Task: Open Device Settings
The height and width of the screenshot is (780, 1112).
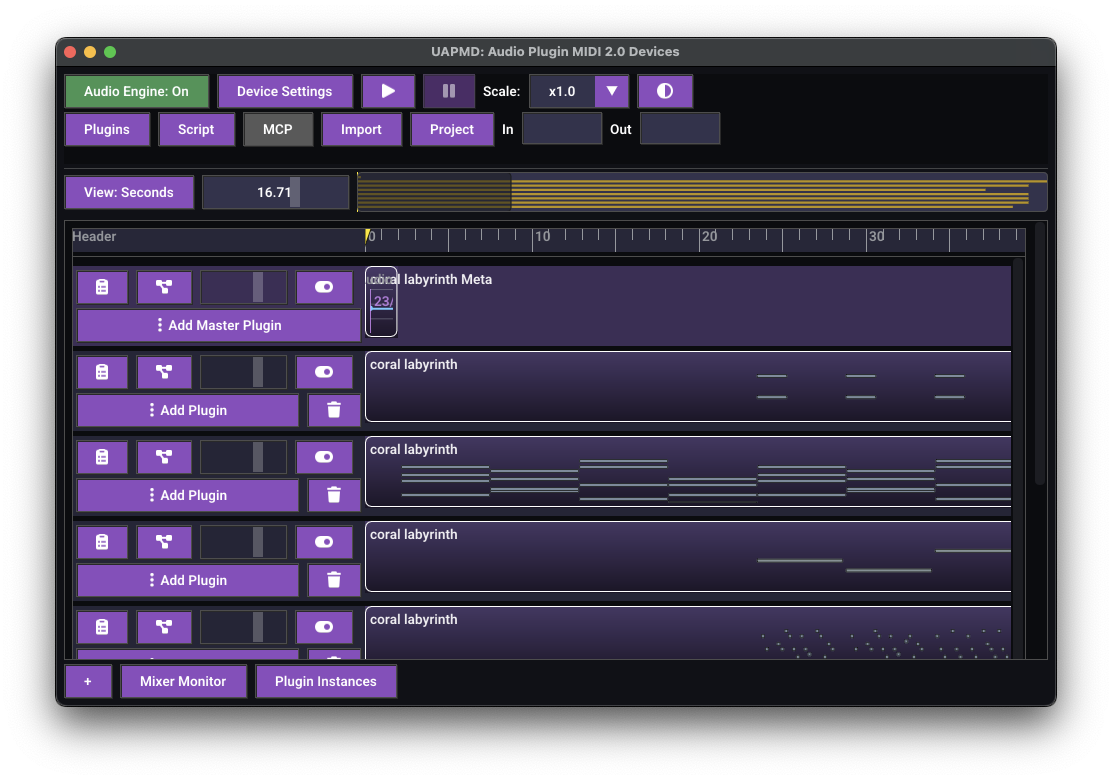Action: (x=284, y=91)
